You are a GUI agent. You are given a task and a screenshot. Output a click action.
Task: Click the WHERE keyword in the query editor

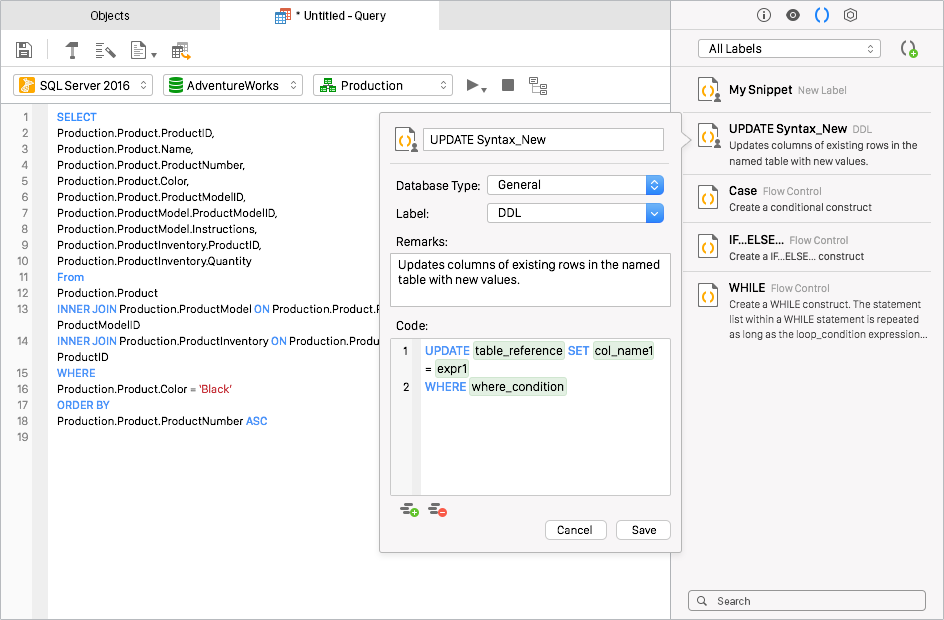(76, 373)
